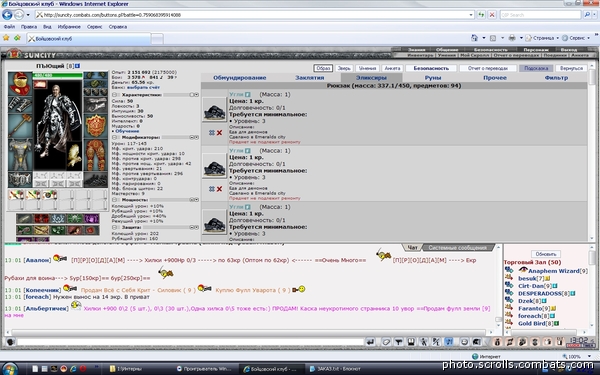Delete the first Угли item with red X
Viewport: 600px width, 375px height.
pos(219,133)
